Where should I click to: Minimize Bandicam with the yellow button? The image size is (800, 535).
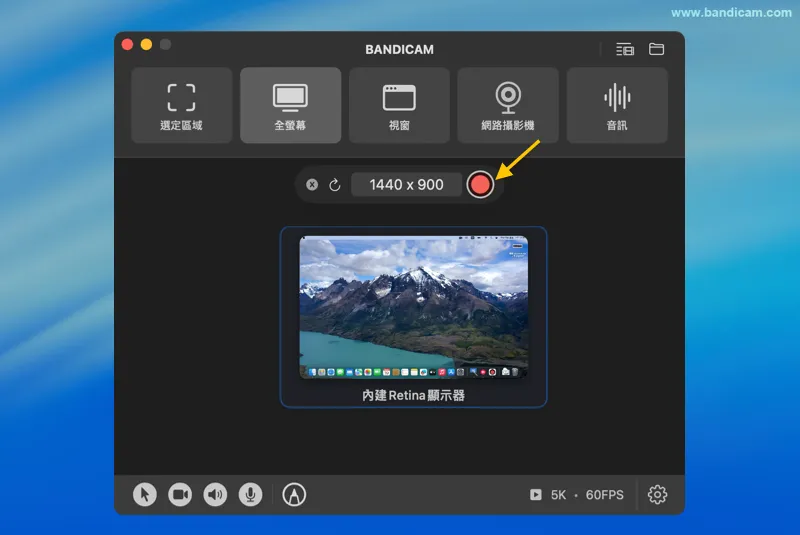[x=146, y=45]
